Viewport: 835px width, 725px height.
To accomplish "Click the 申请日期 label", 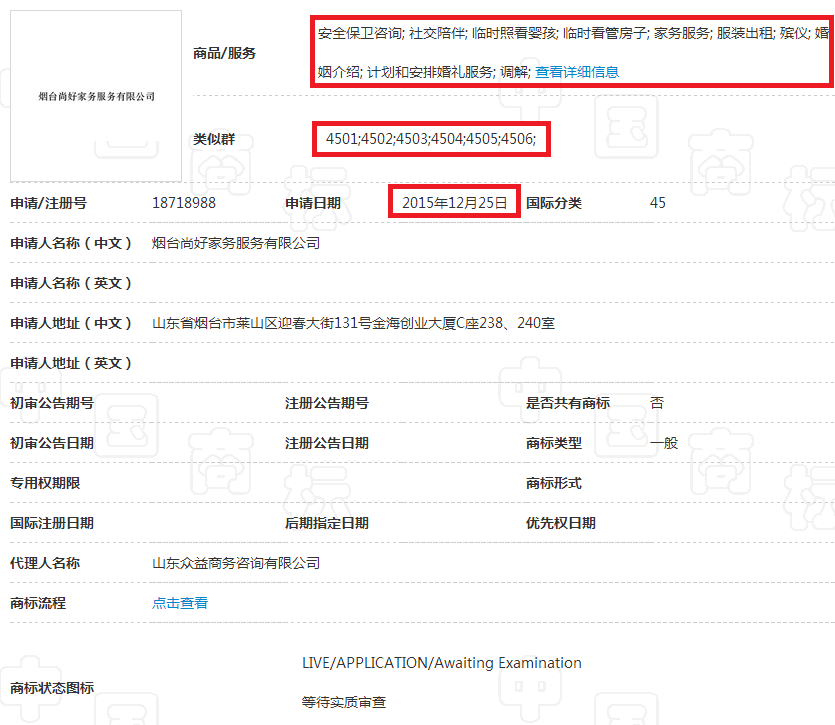I will (x=313, y=203).
